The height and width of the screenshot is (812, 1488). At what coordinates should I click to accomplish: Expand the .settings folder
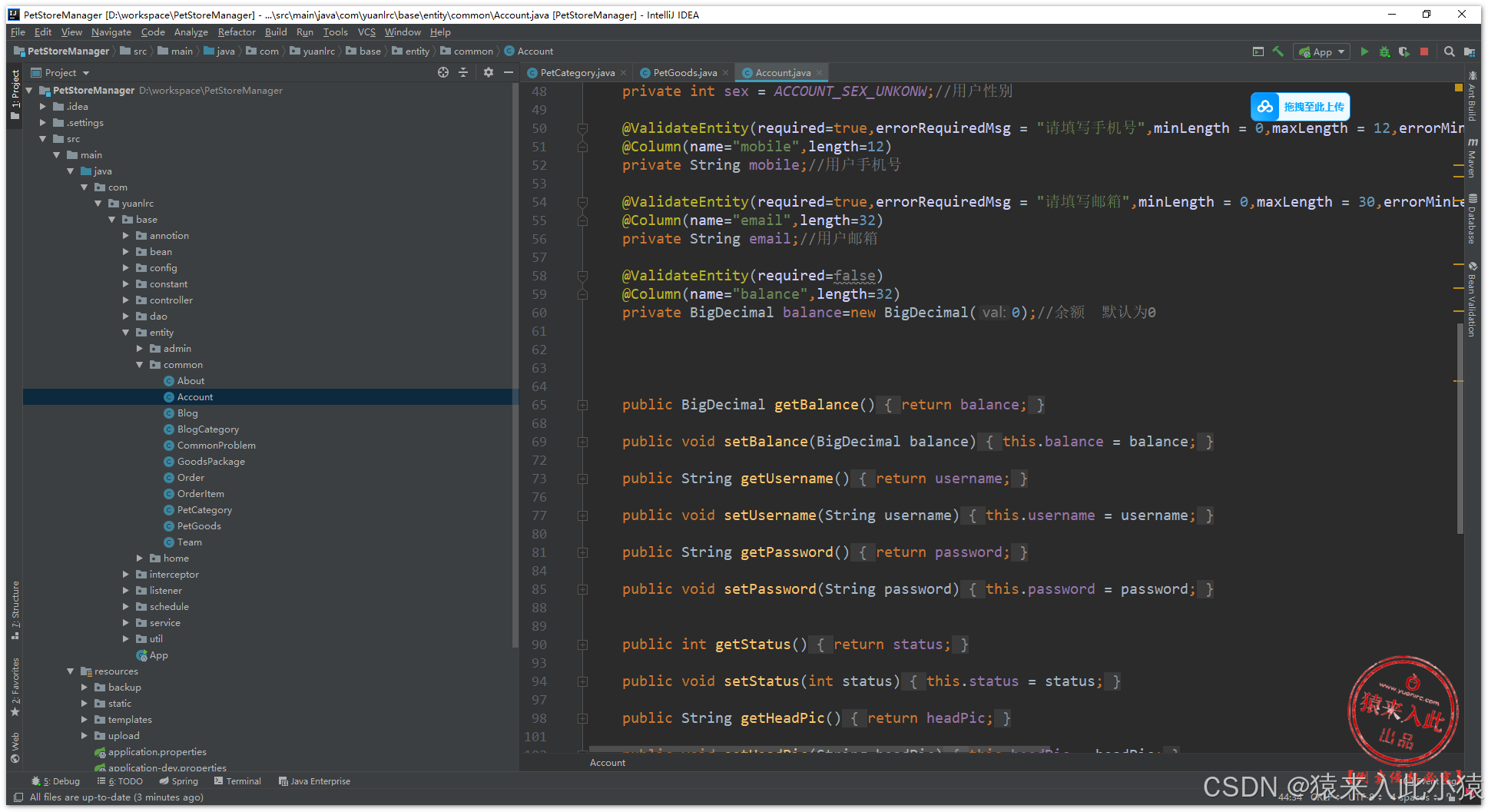pyautogui.click(x=43, y=123)
